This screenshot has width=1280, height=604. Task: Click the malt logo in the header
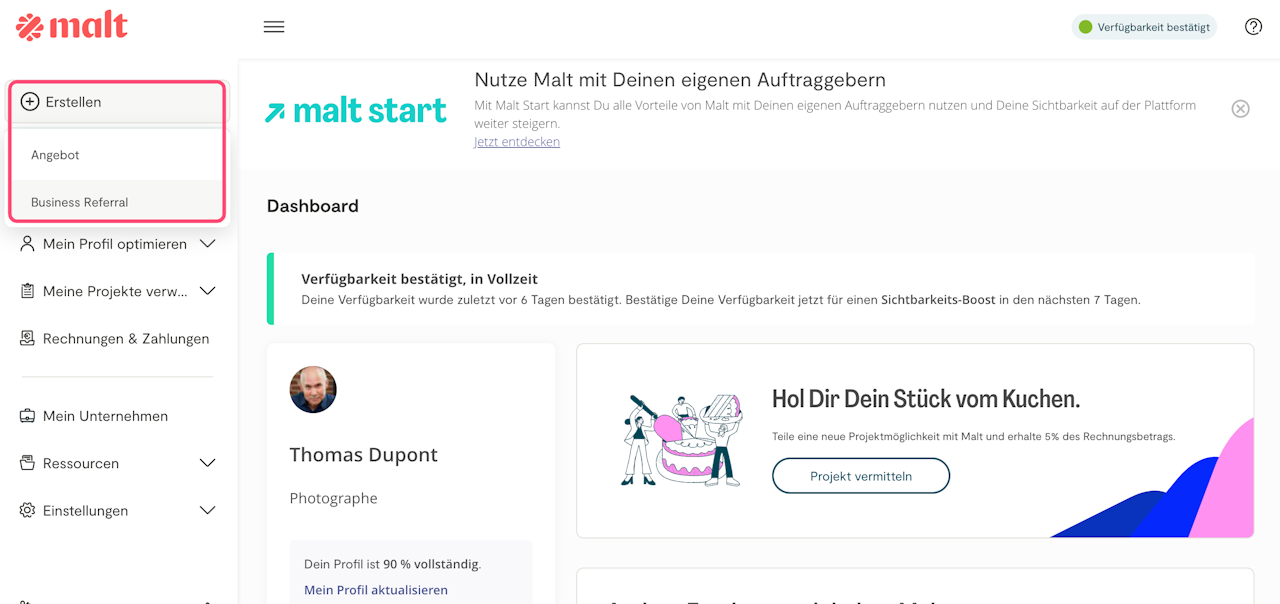point(72,26)
